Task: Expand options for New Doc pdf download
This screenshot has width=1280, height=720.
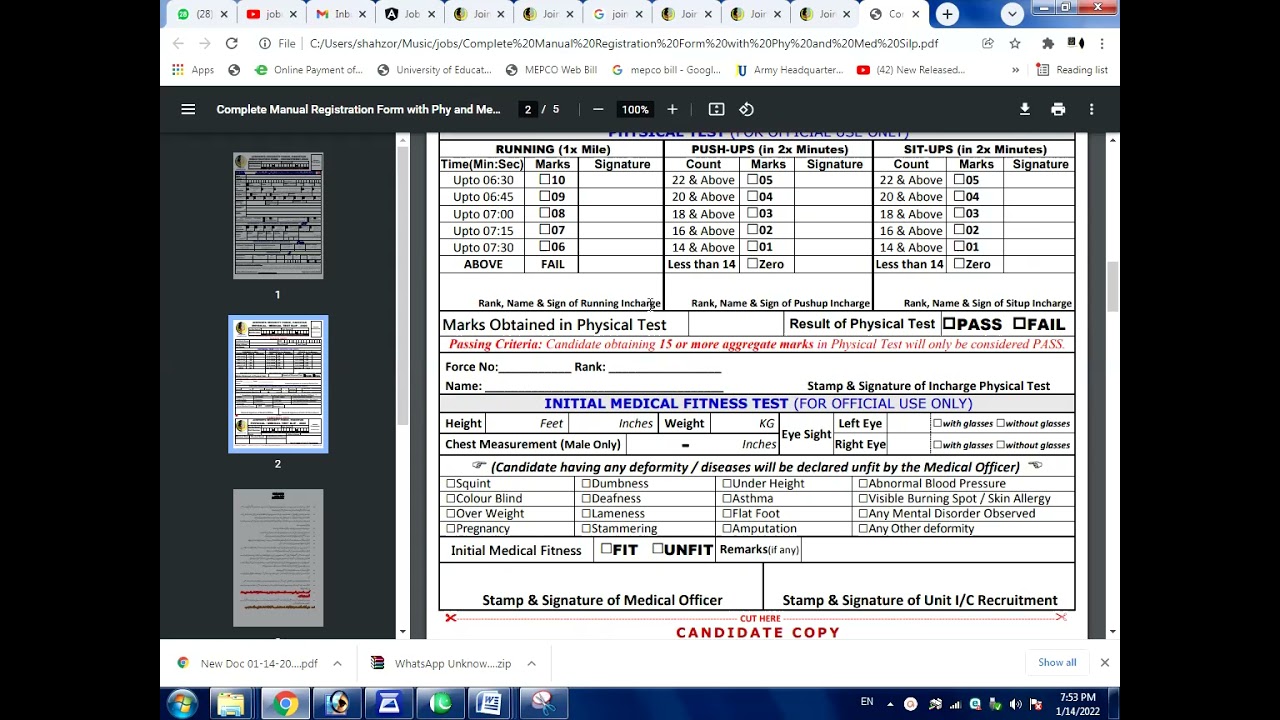Action: click(x=337, y=663)
